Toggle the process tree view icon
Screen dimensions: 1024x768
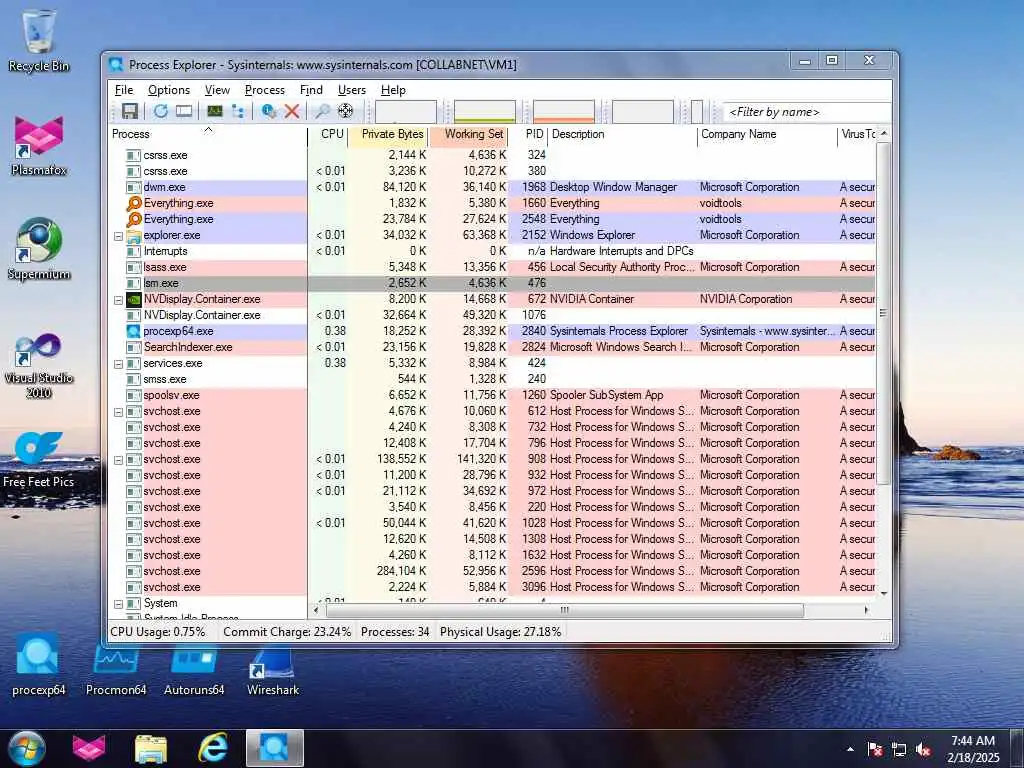click(x=238, y=111)
